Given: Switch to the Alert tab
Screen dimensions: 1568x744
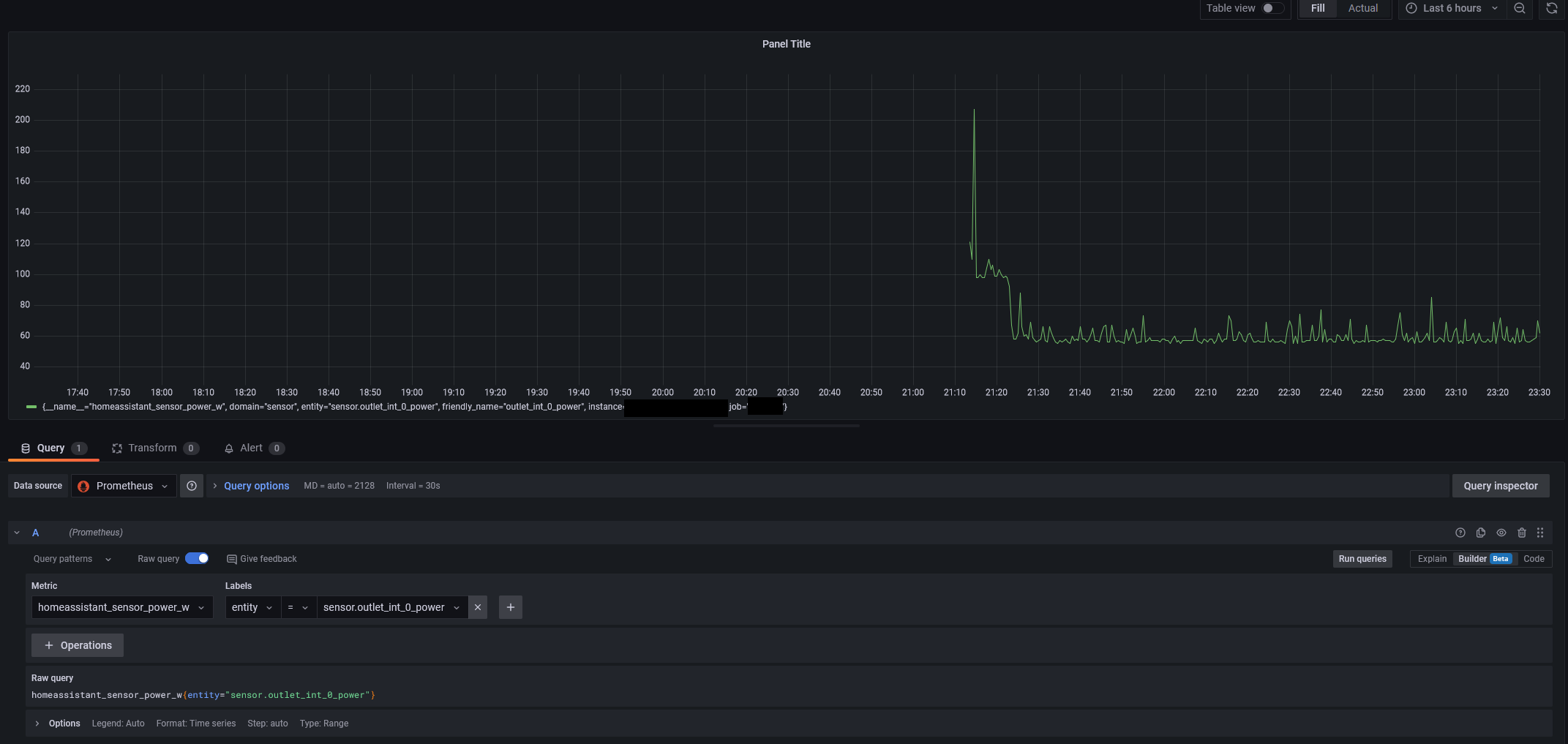Looking at the screenshot, I should [x=254, y=448].
